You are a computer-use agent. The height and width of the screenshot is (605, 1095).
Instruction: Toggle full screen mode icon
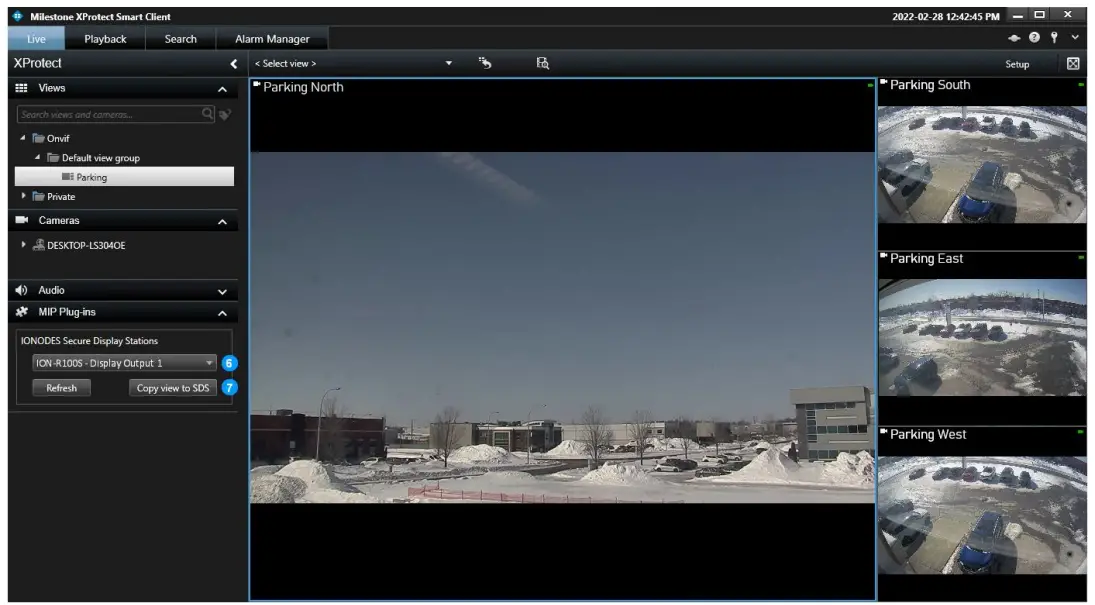point(1073,64)
